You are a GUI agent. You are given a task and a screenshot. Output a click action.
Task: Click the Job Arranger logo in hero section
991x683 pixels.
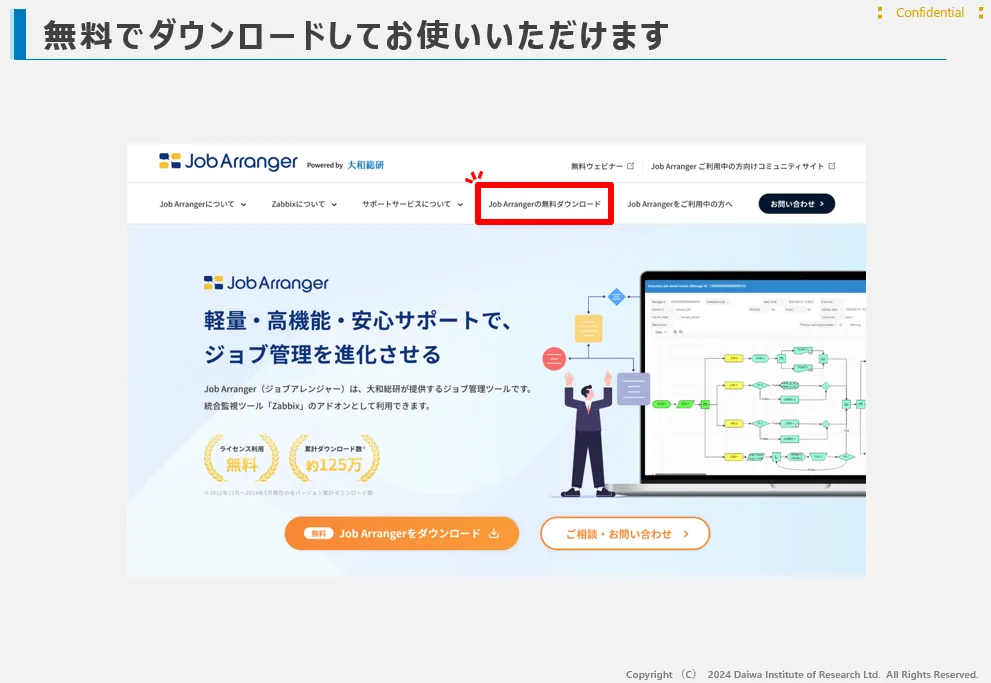tap(266, 283)
